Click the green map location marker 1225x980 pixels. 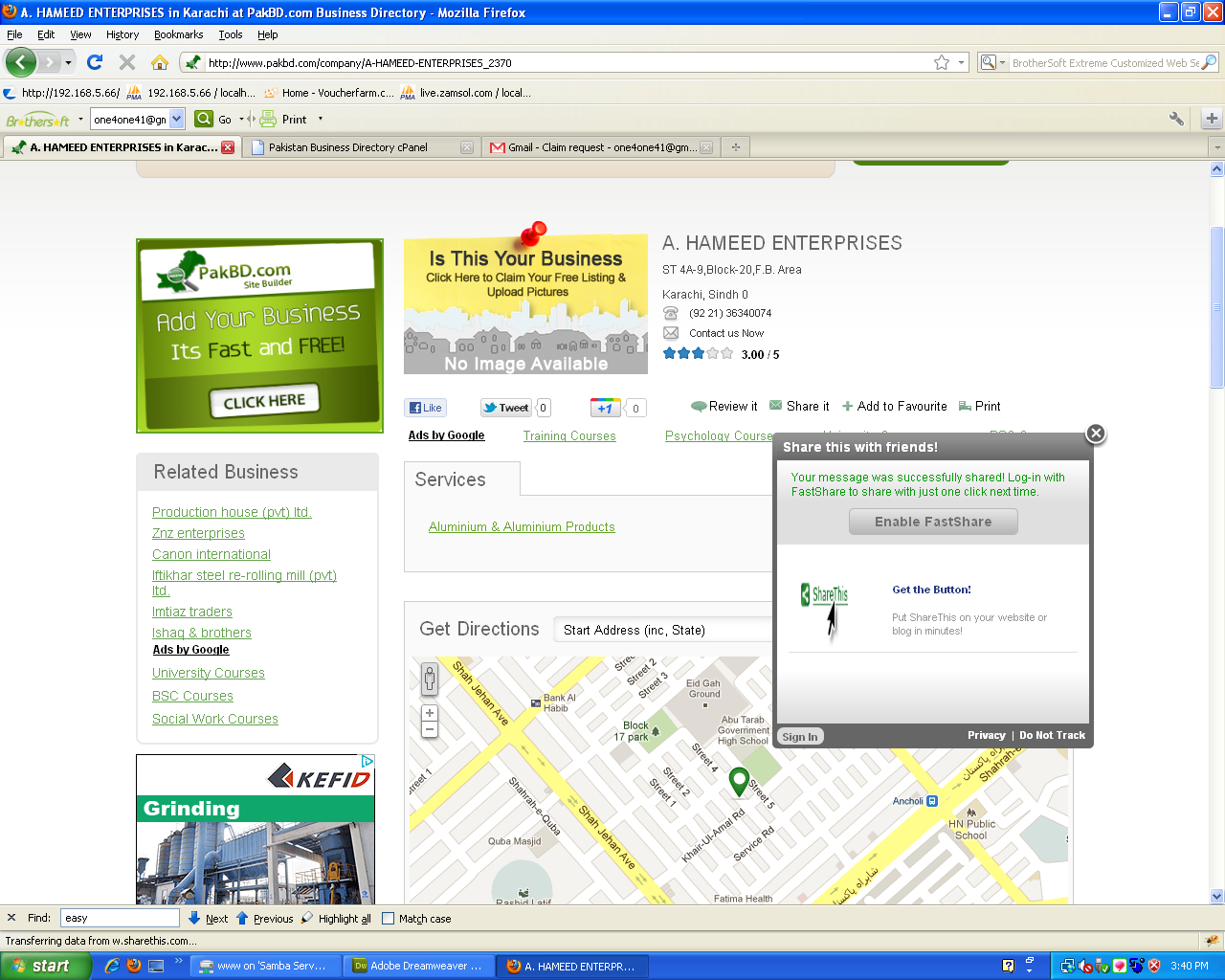pyautogui.click(x=739, y=781)
